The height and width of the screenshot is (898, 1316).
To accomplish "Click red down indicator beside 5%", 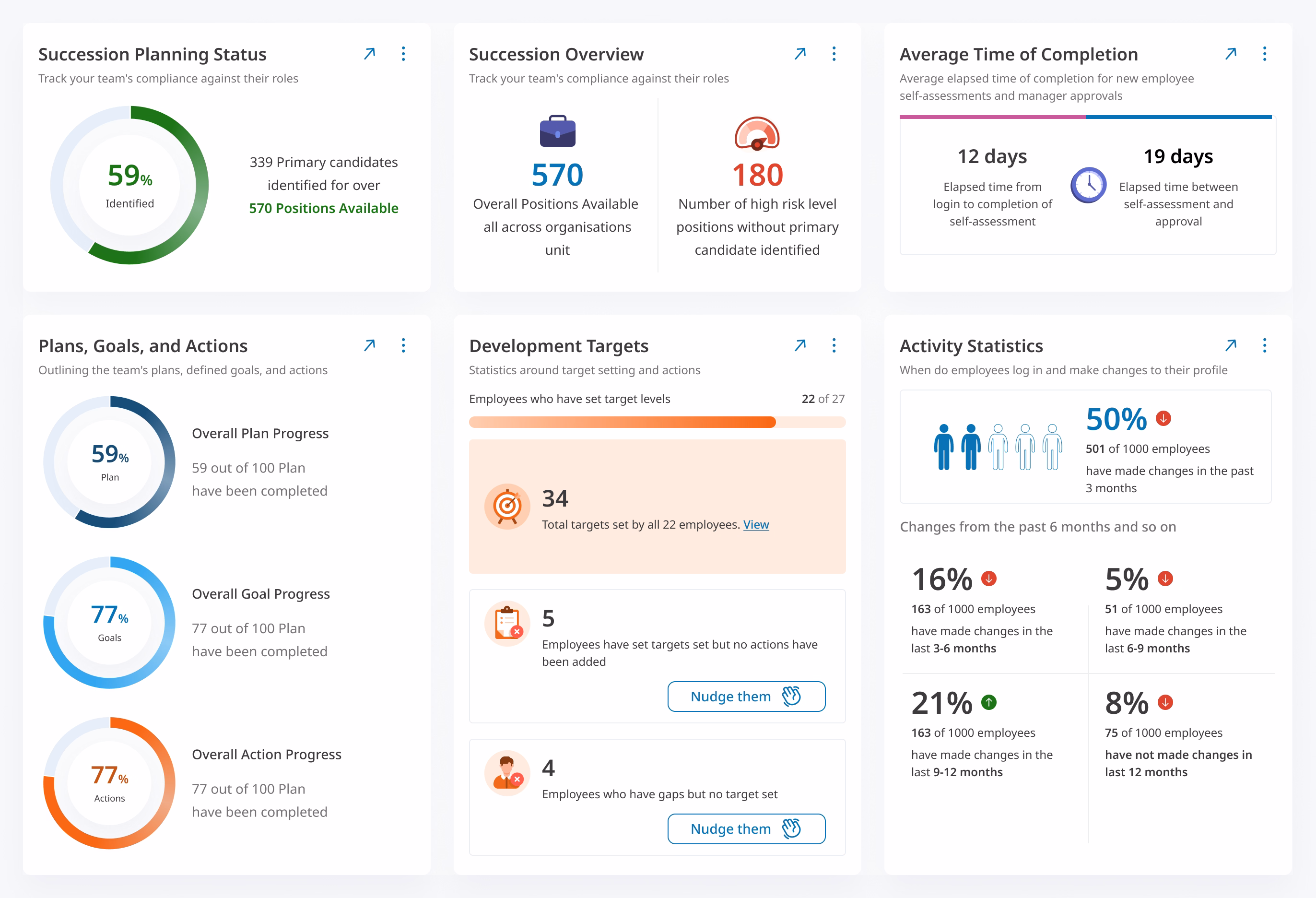I will click(x=1165, y=579).
